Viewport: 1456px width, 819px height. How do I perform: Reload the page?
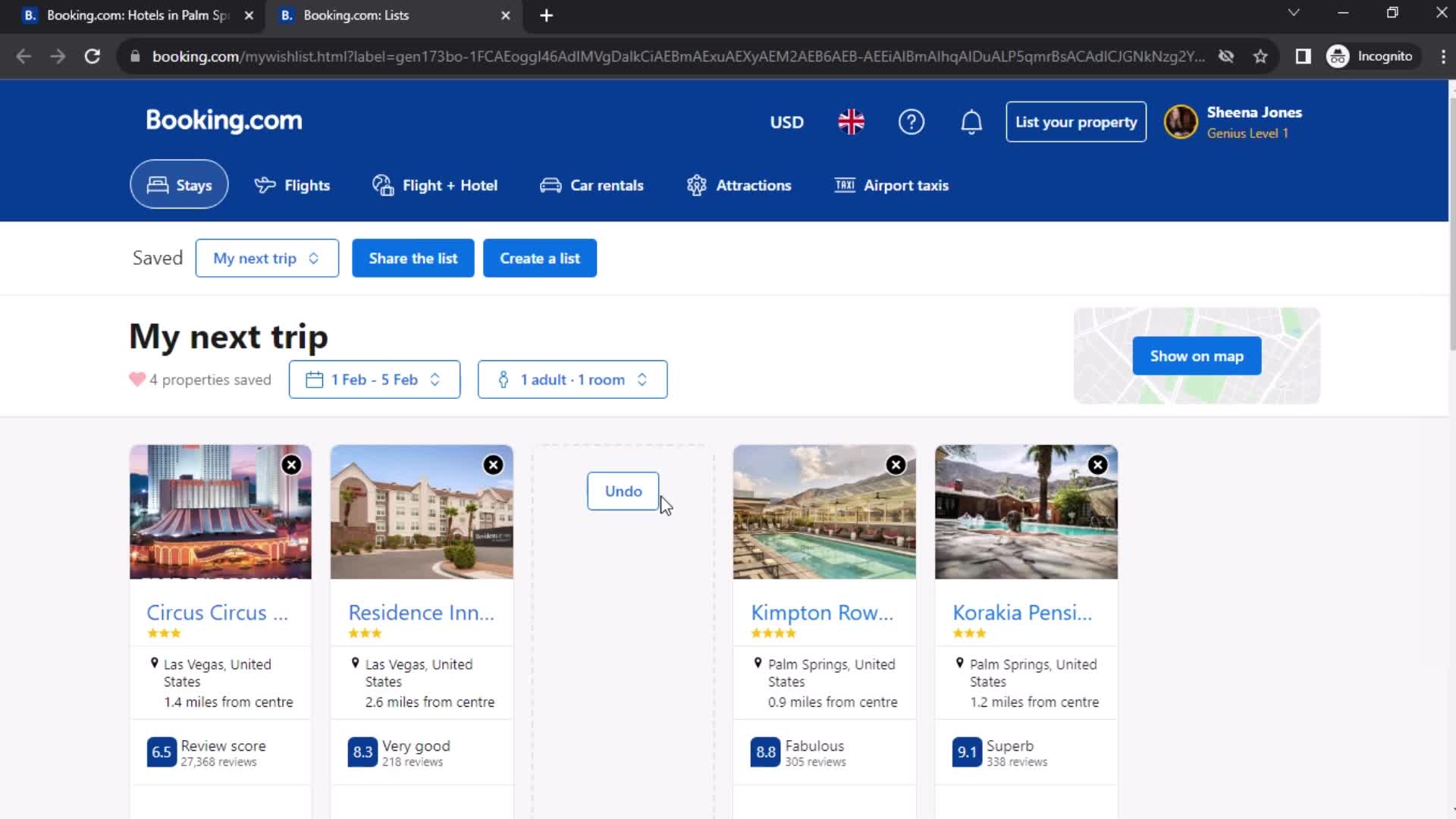(x=93, y=56)
